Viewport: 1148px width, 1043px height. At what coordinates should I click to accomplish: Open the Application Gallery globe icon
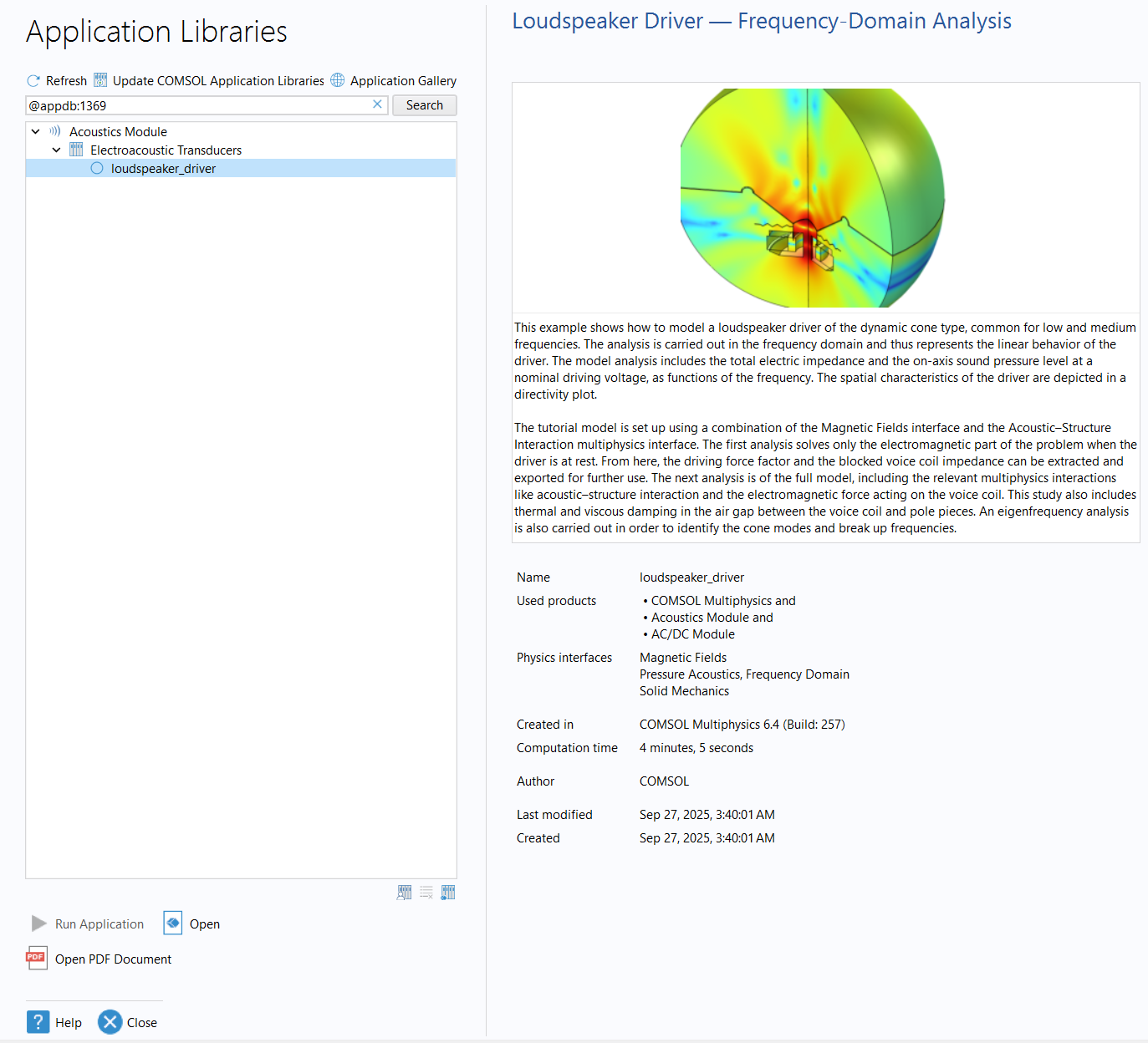pos(338,80)
